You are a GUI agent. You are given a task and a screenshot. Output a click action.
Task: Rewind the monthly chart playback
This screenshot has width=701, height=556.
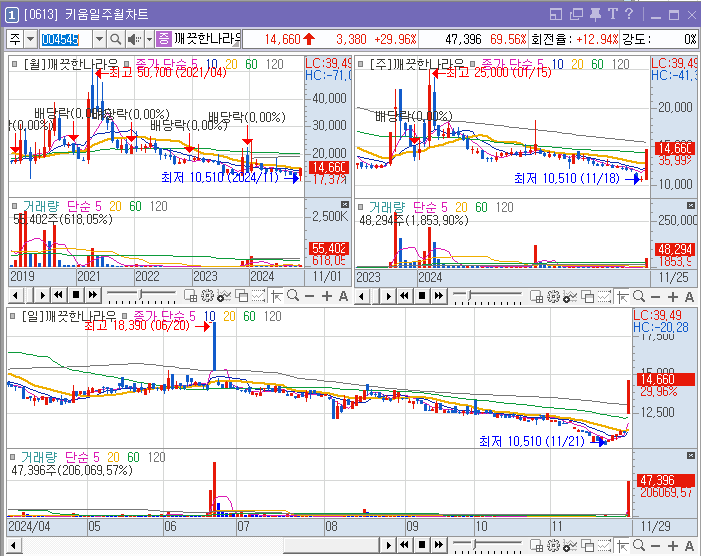59,295
